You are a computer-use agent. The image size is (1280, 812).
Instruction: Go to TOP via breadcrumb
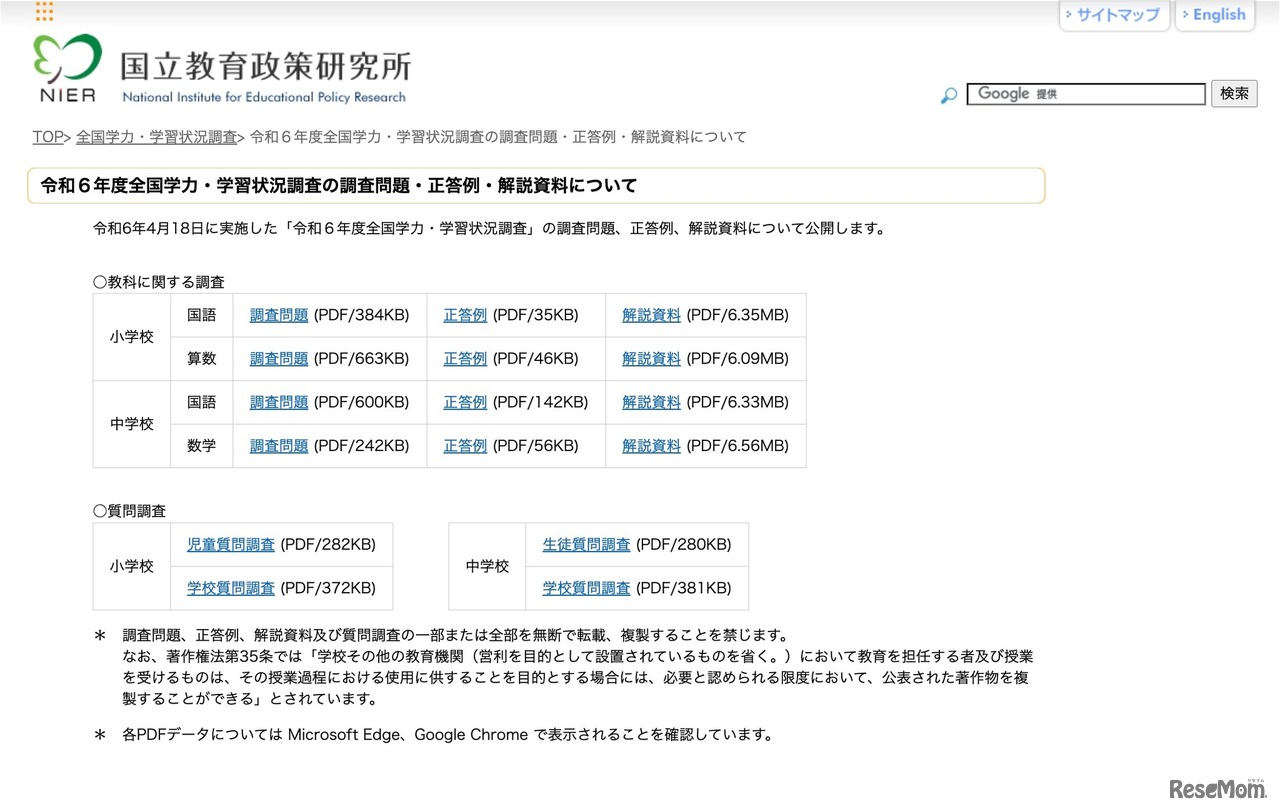click(x=47, y=137)
